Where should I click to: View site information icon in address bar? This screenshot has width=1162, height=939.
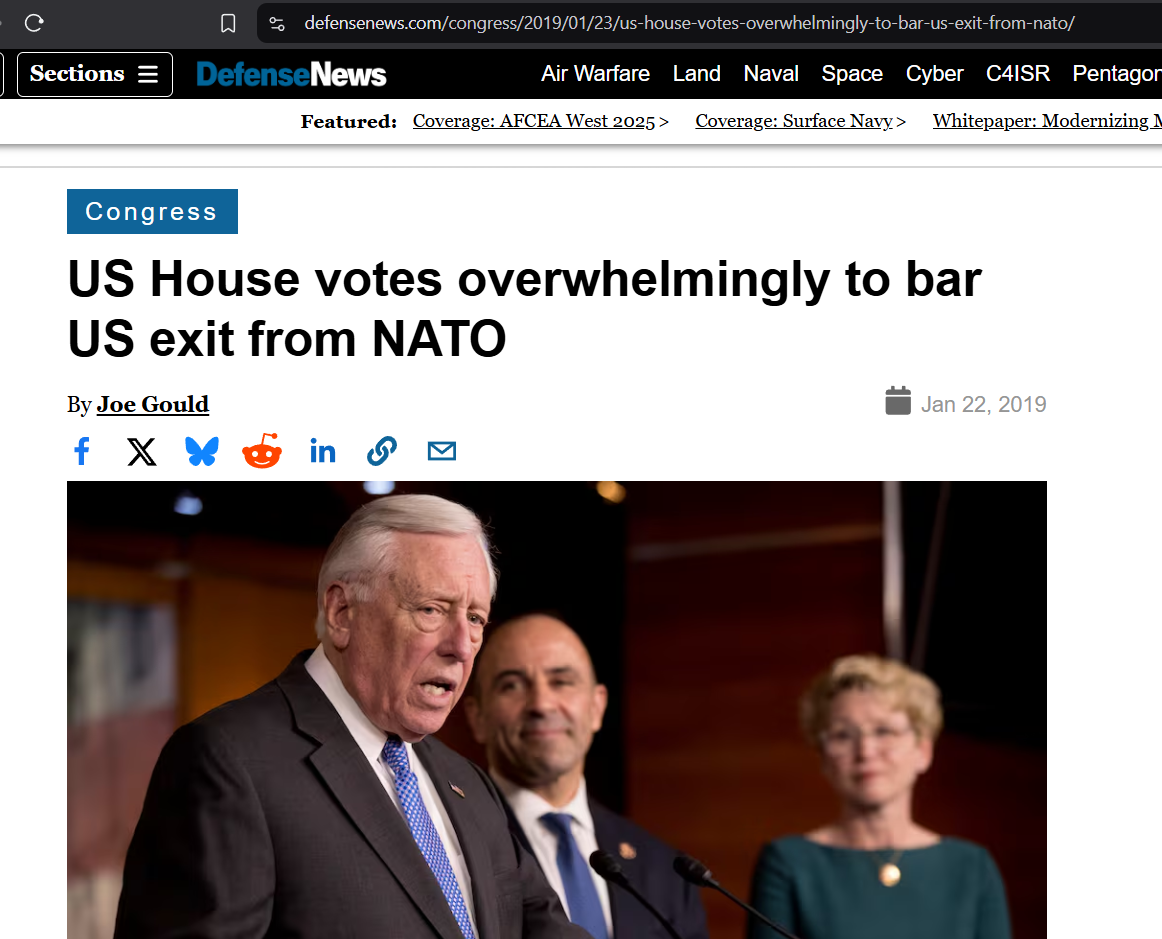tap(277, 24)
